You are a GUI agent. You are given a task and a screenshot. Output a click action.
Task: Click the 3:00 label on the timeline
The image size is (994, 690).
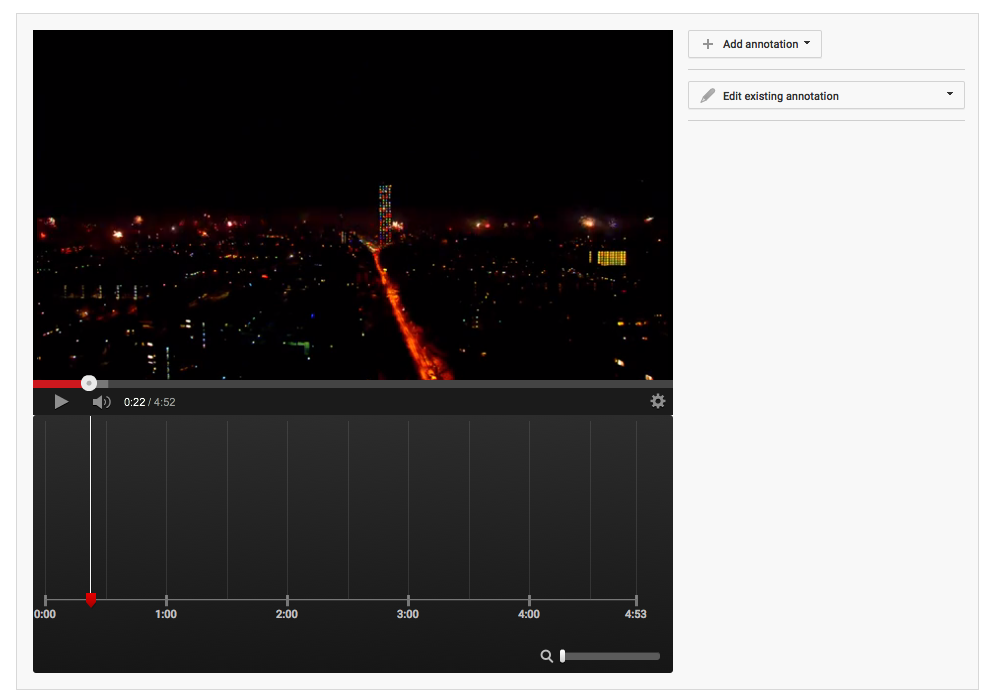pyautogui.click(x=408, y=614)
